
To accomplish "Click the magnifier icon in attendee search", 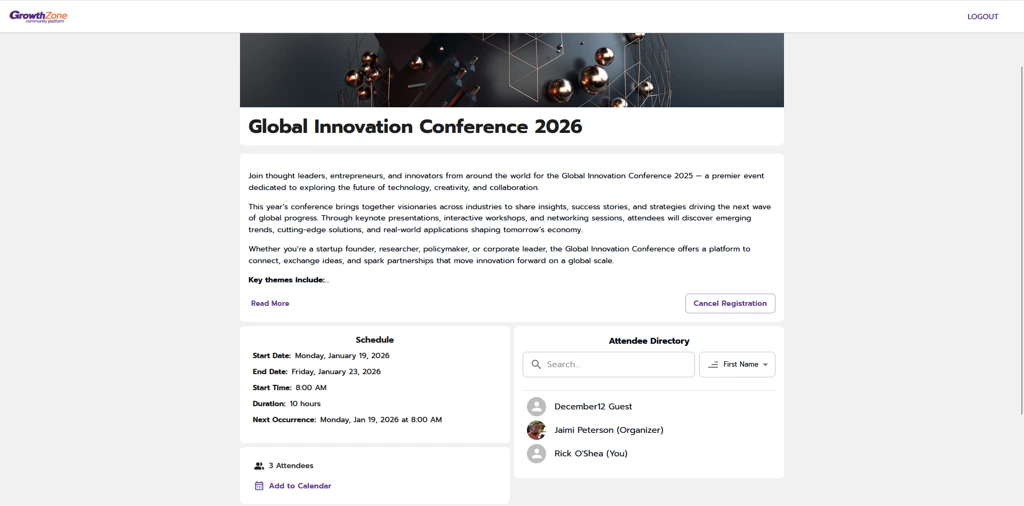I will pyautogui.click(x=536, y=365).
